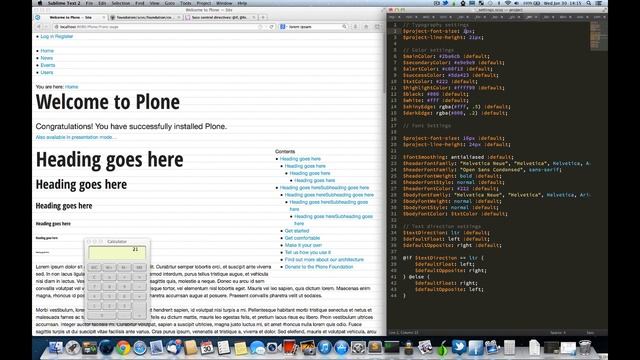Open the Tools menu
Viewport: 640px width, 360px height.
point(186,3)
